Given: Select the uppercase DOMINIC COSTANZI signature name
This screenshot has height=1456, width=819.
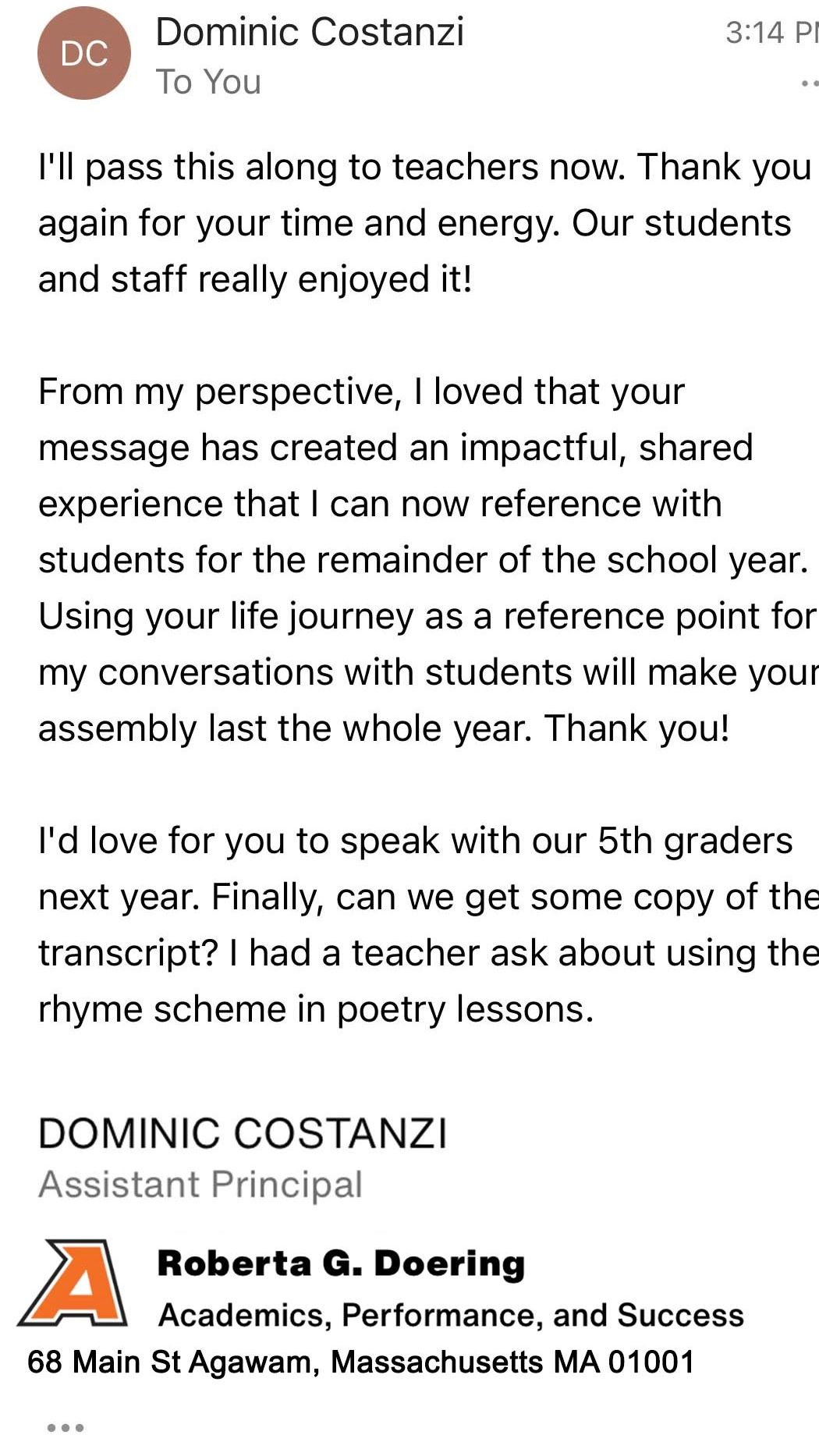Looking at the screenshot, I should point(243,1133).
